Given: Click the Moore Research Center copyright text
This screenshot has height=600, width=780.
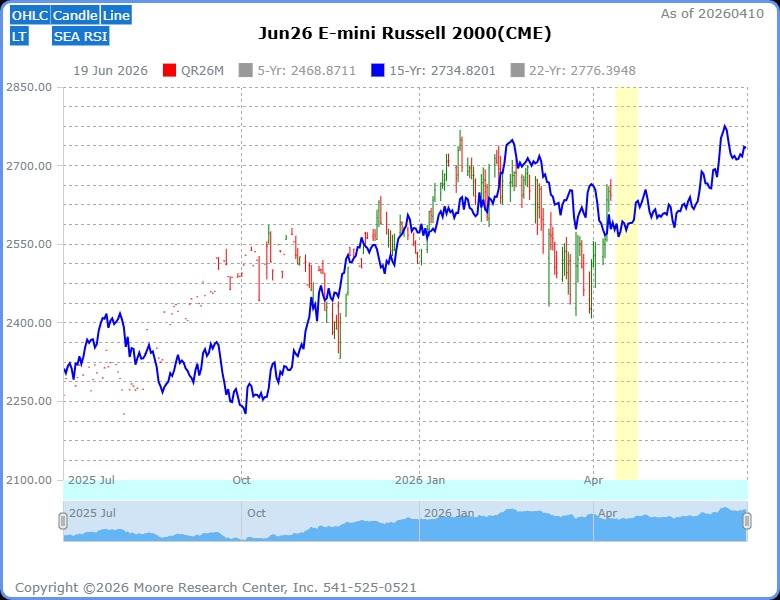Looking at the screenshot, I should click(x=216, y=588).
